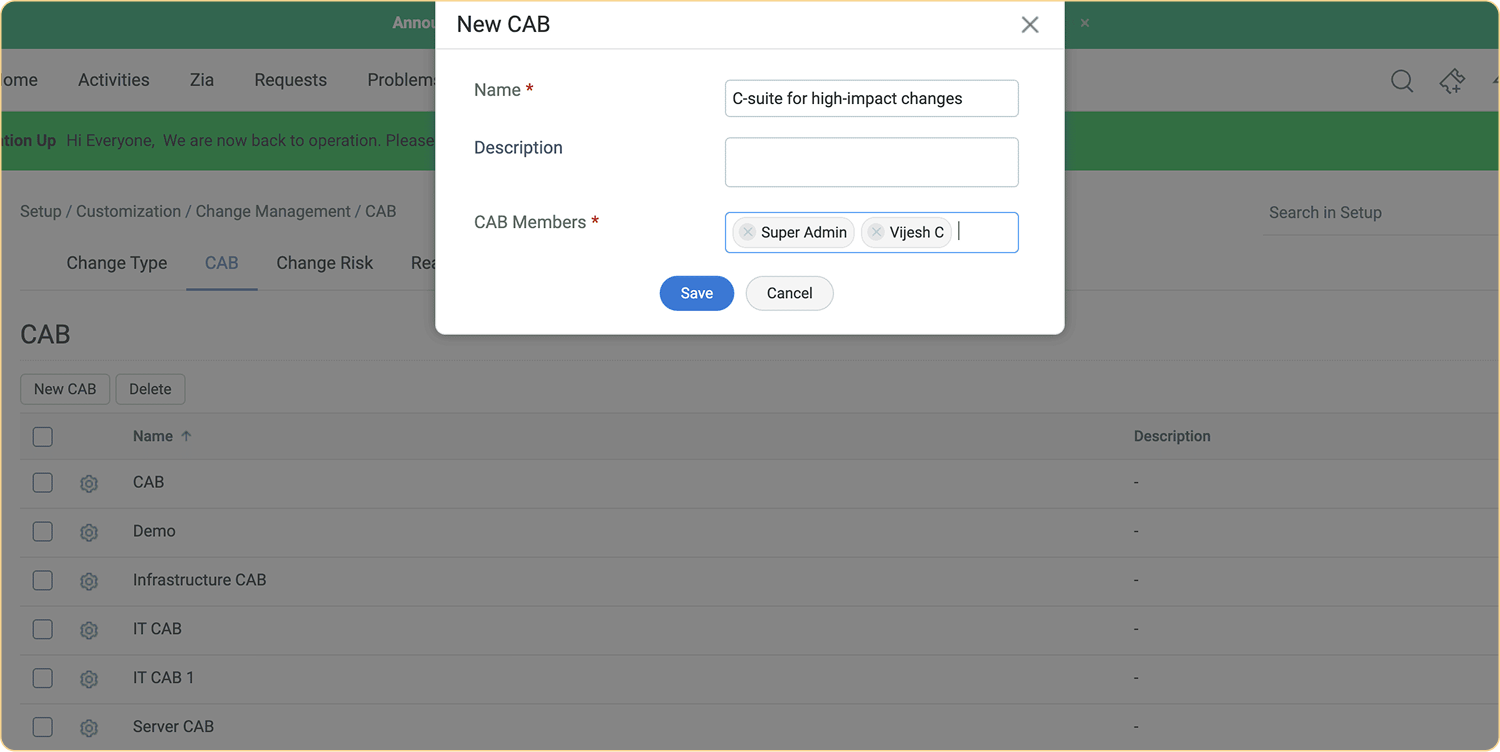Click the New CAB button

64,389
